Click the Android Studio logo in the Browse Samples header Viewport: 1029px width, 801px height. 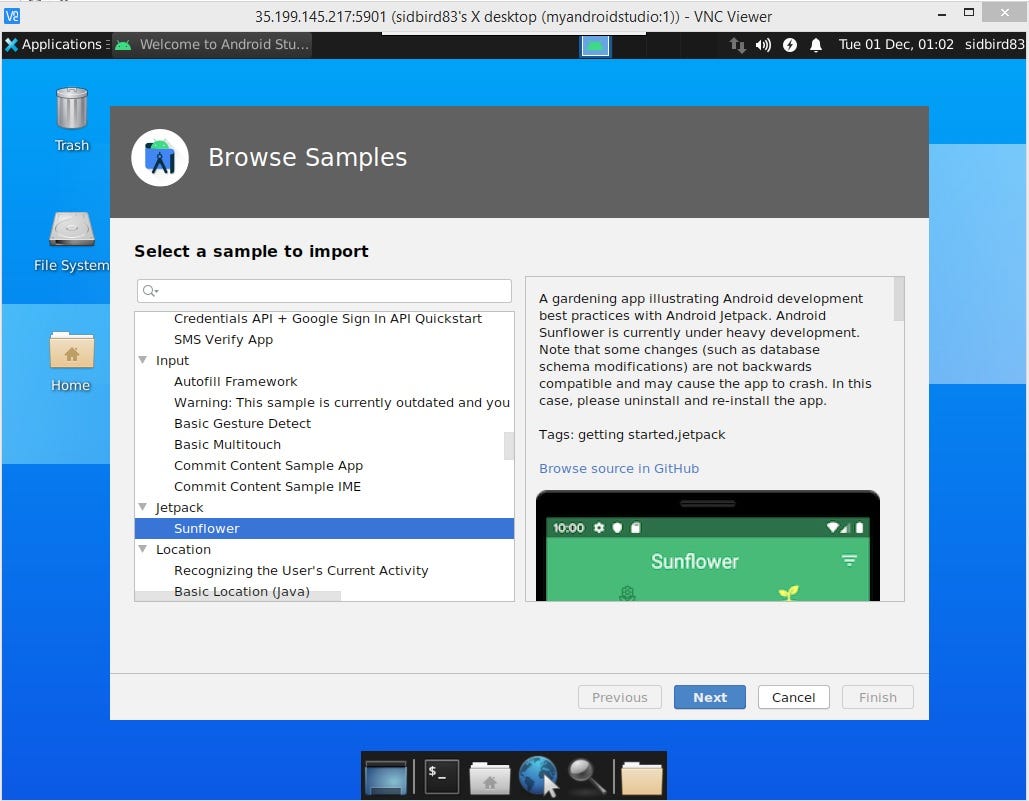point(160,158)
